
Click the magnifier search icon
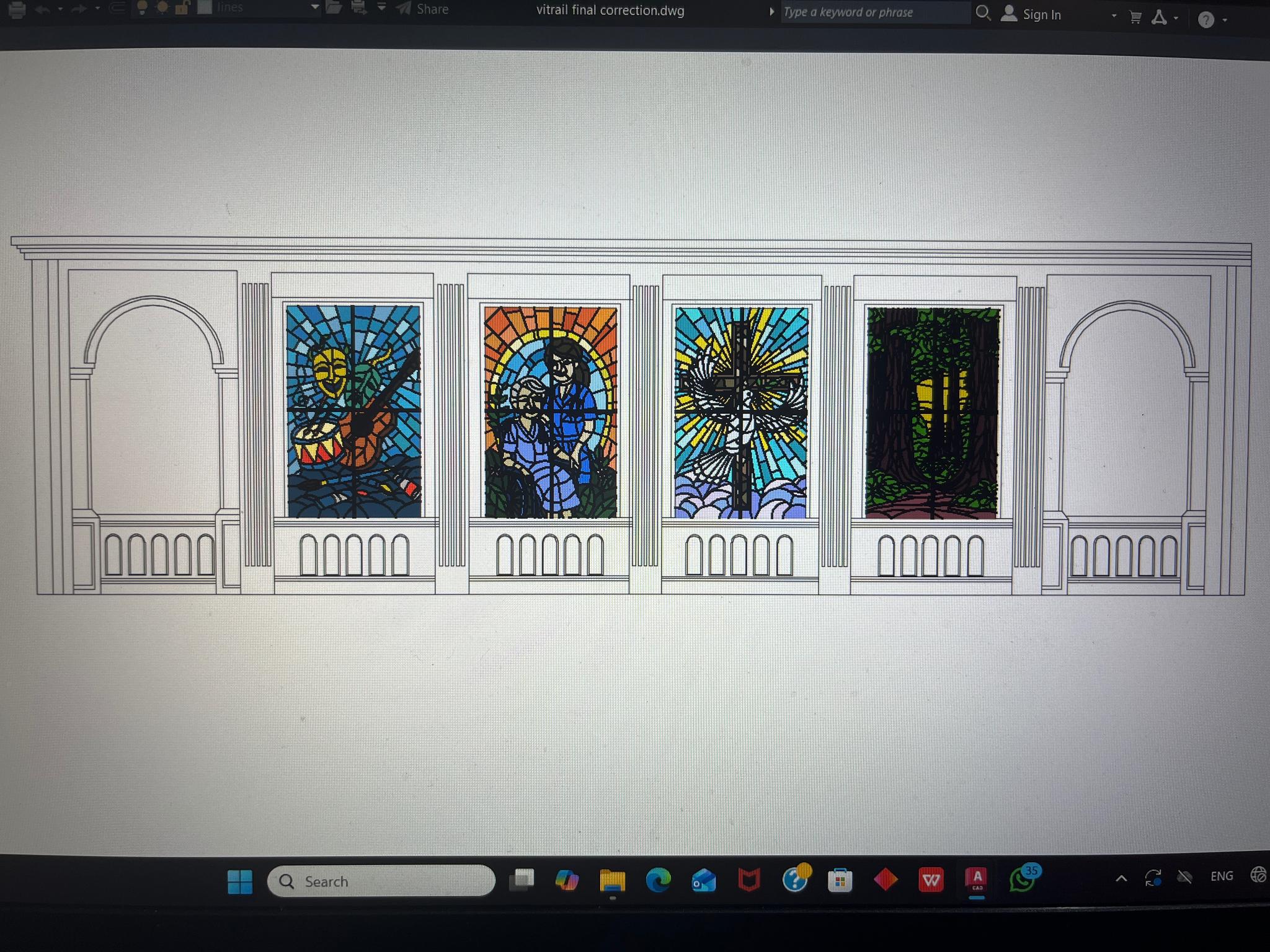pos(982,13)
